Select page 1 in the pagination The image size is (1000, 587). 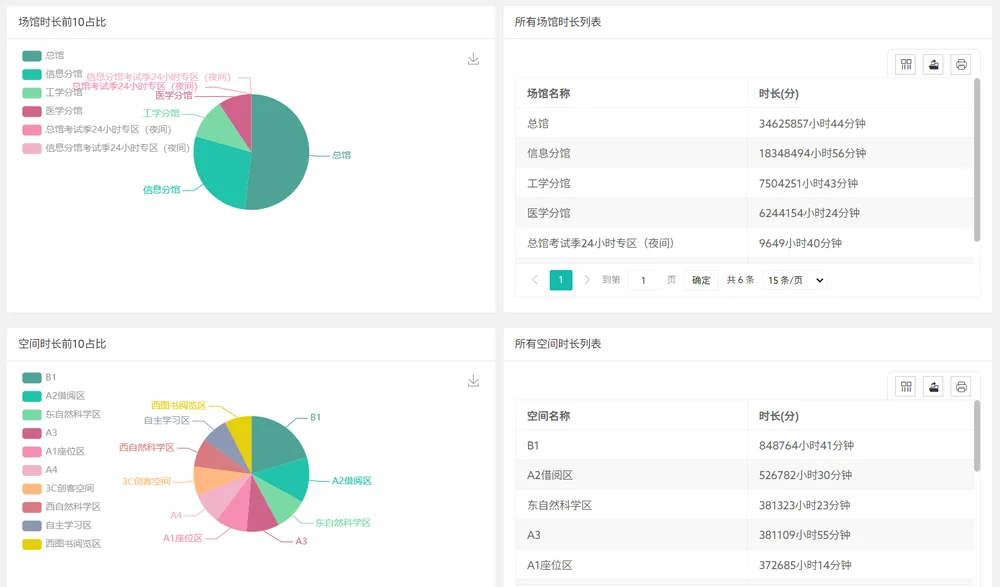(x=561, y=280)
